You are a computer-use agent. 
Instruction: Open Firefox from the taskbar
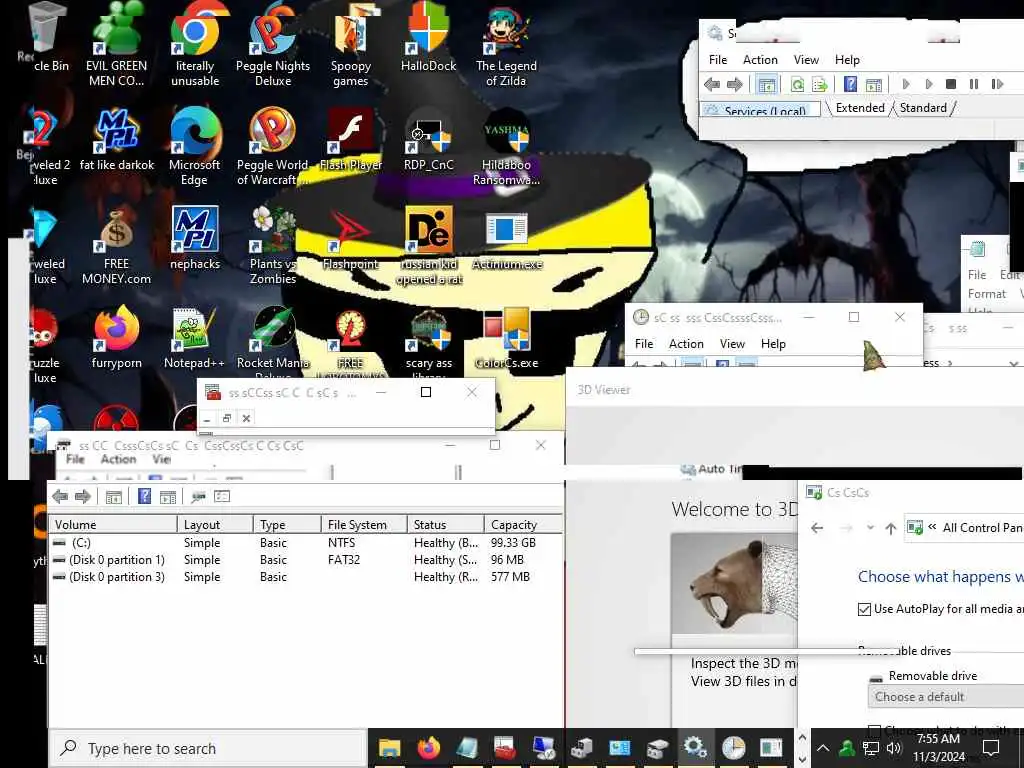[x=428, y=748]
